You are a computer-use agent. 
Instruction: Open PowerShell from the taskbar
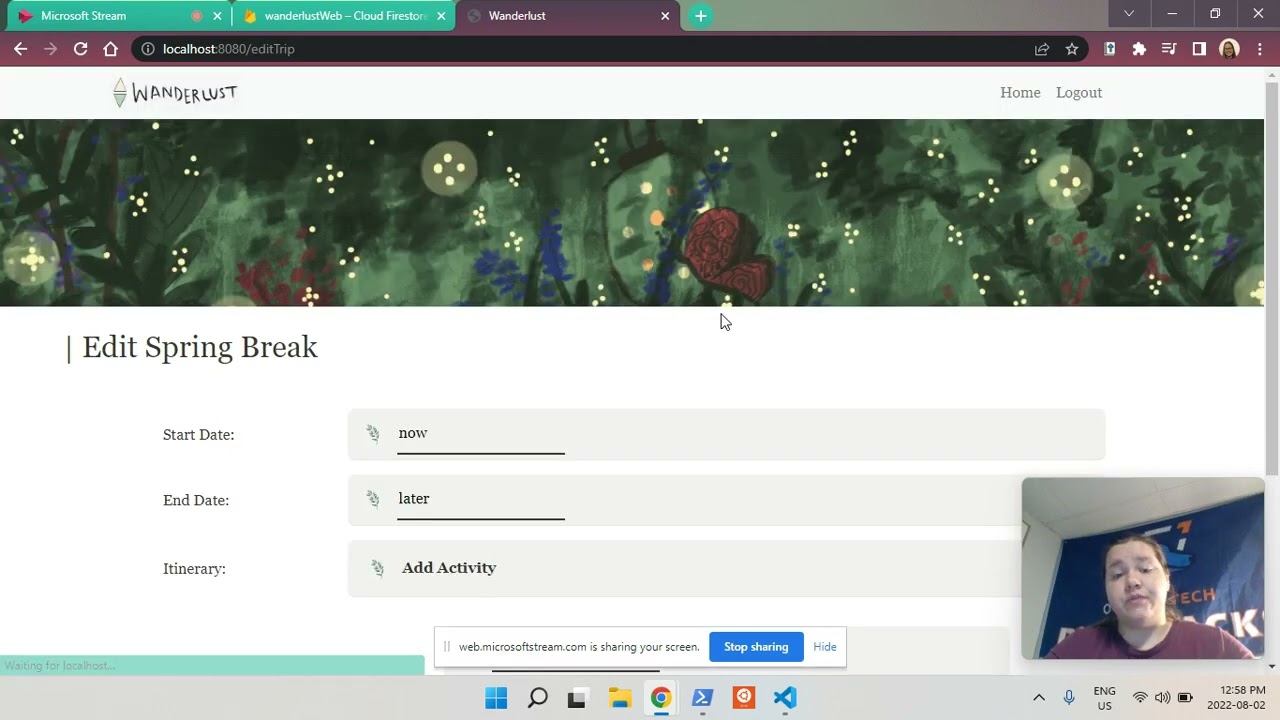coord(702,698)
